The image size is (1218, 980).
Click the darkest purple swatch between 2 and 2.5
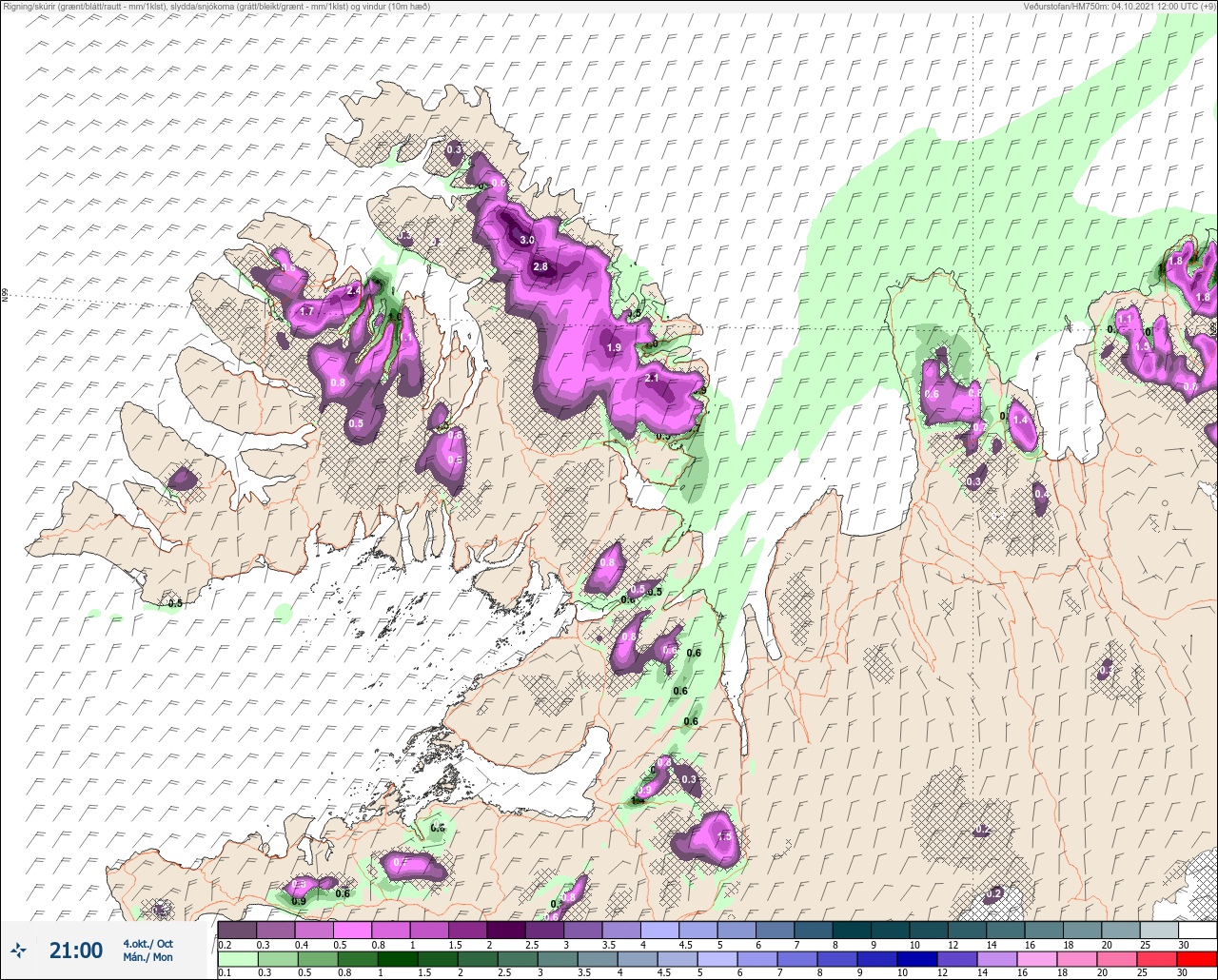(x=505, y=931)
